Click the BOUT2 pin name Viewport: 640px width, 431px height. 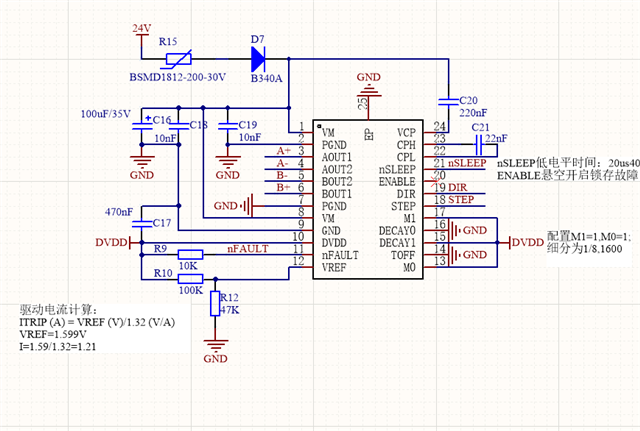[337, 182]
